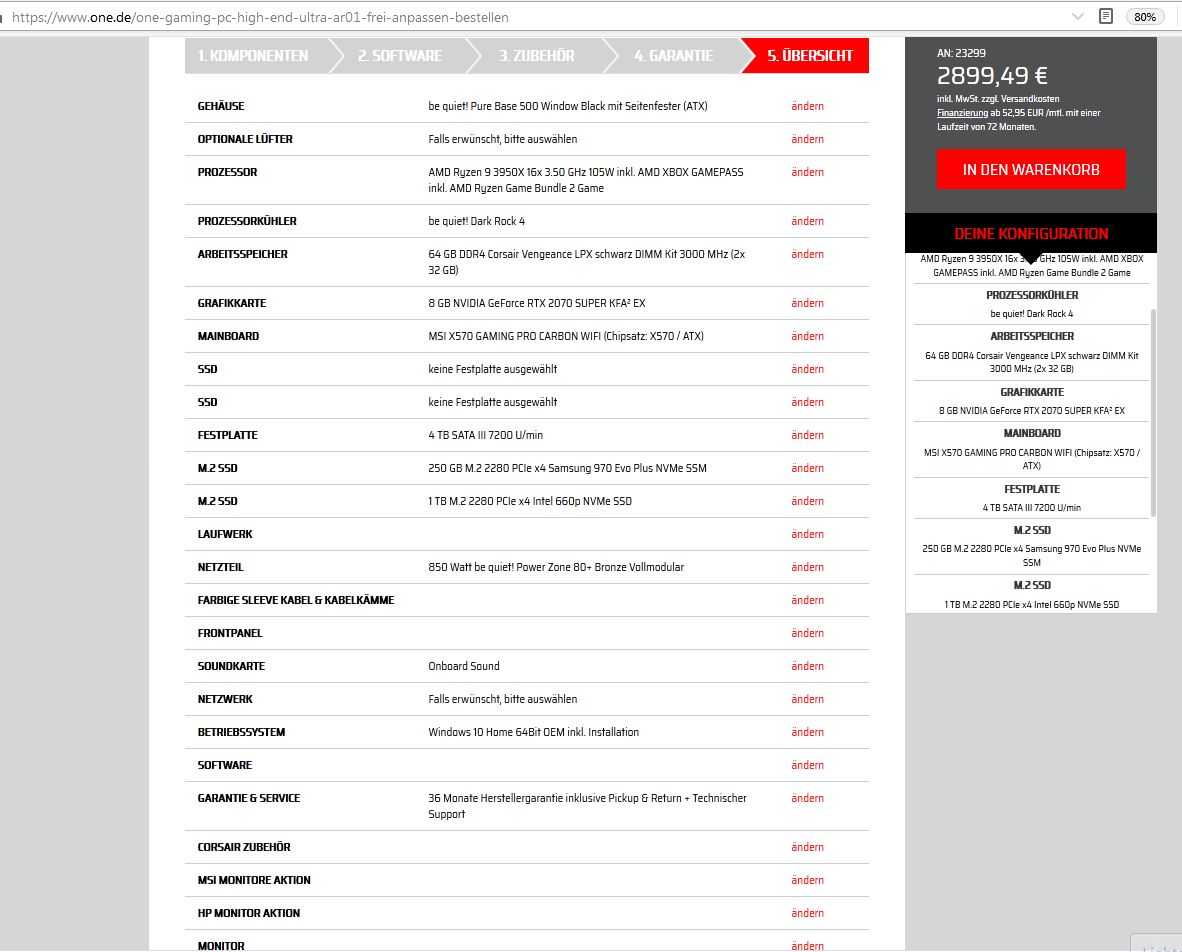Click the ARBEITSSPEICHER heading in sidebar configuration

point(1031,337)
